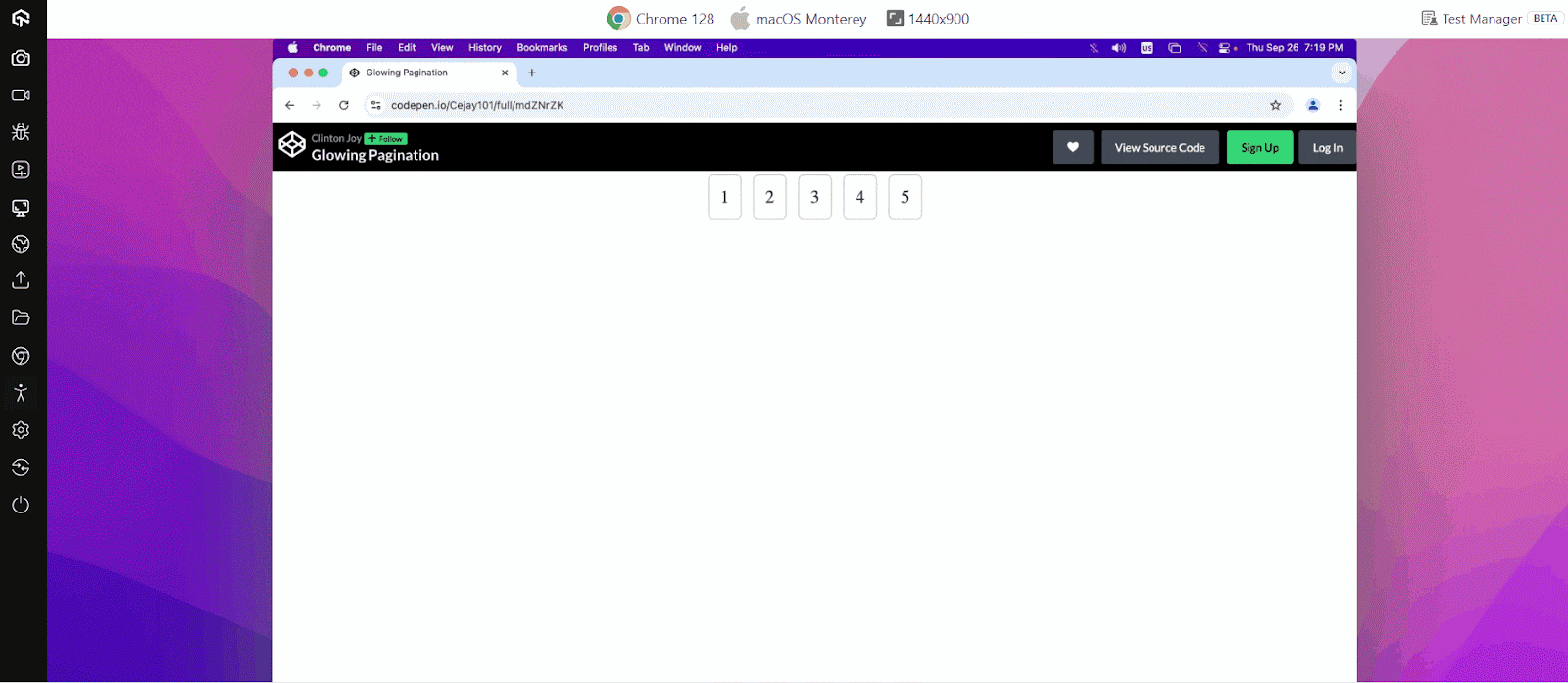This screenshot has height=683, width=1568.
Task: Open Chrome's three-dot menu
Action: 1340,105
